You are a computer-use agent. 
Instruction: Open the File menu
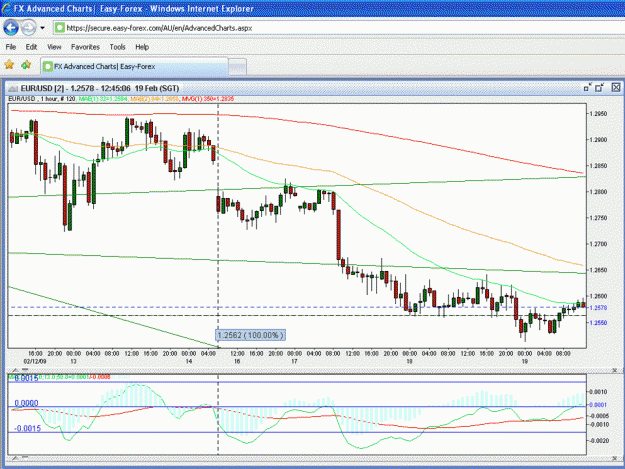[11, 47]
